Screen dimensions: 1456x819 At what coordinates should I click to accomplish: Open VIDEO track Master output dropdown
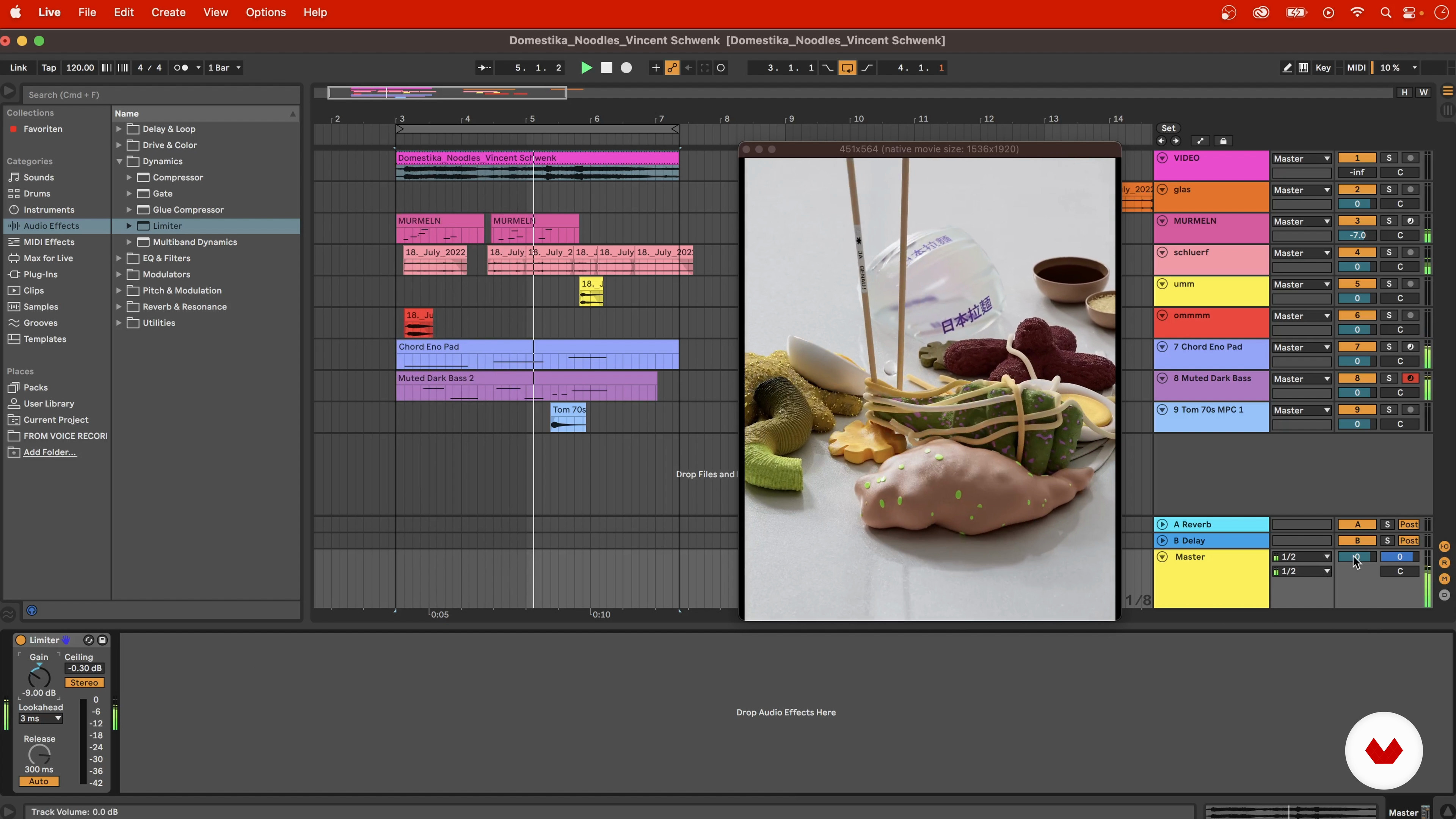[x=1302, y=159]
